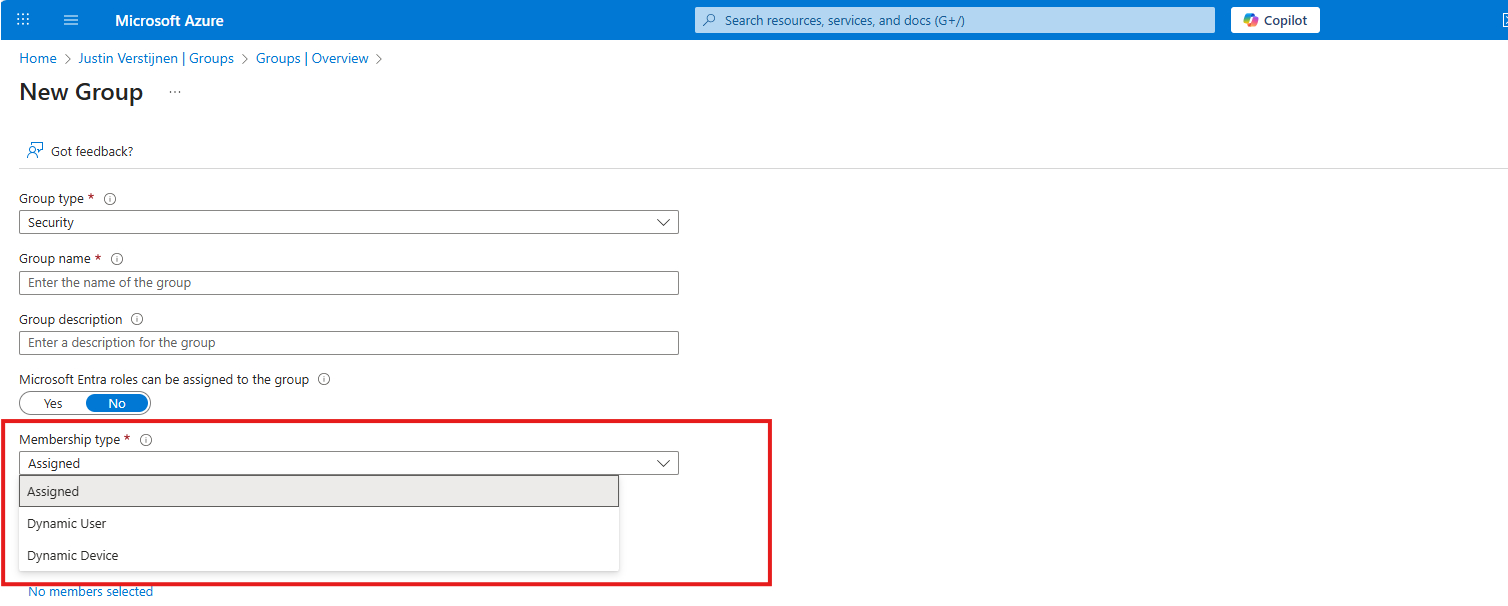Click the Copilot button

coord(1275,20)
